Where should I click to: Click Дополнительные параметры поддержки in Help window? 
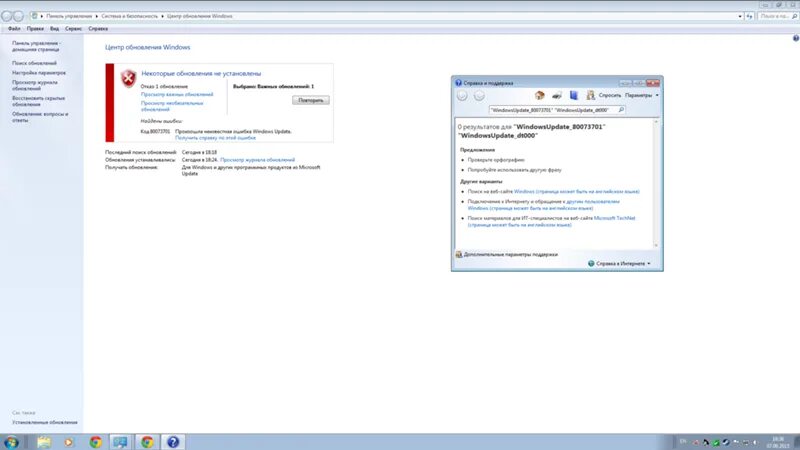511,254
